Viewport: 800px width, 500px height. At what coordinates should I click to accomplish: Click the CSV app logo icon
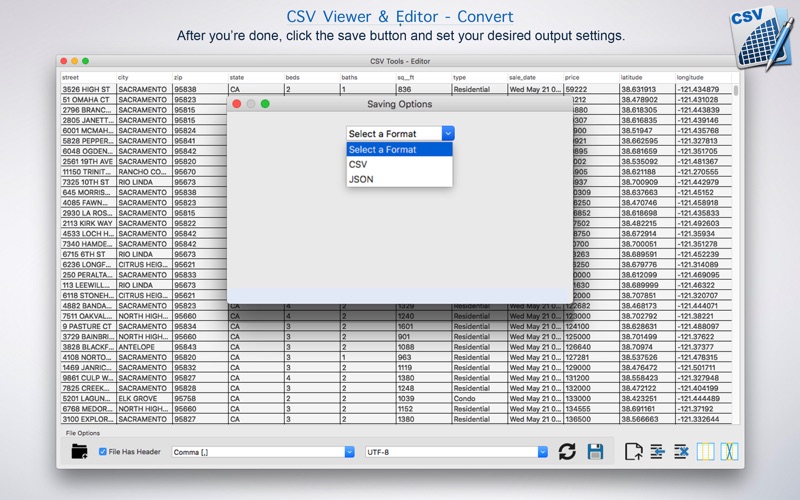coord(761,39)
